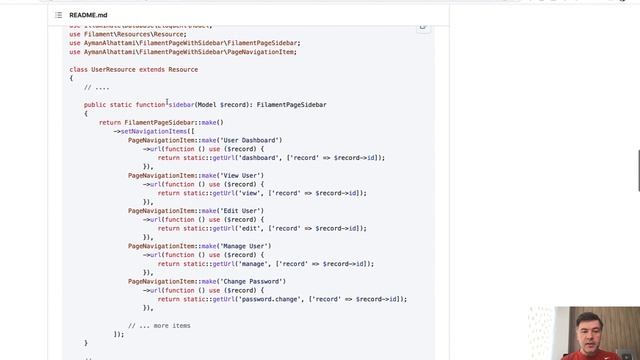Click PageNavigationItem::make('Manage User') line
The width and height of the screenshot is (640, 360).
pyautogui.click(x=200, y=246)
